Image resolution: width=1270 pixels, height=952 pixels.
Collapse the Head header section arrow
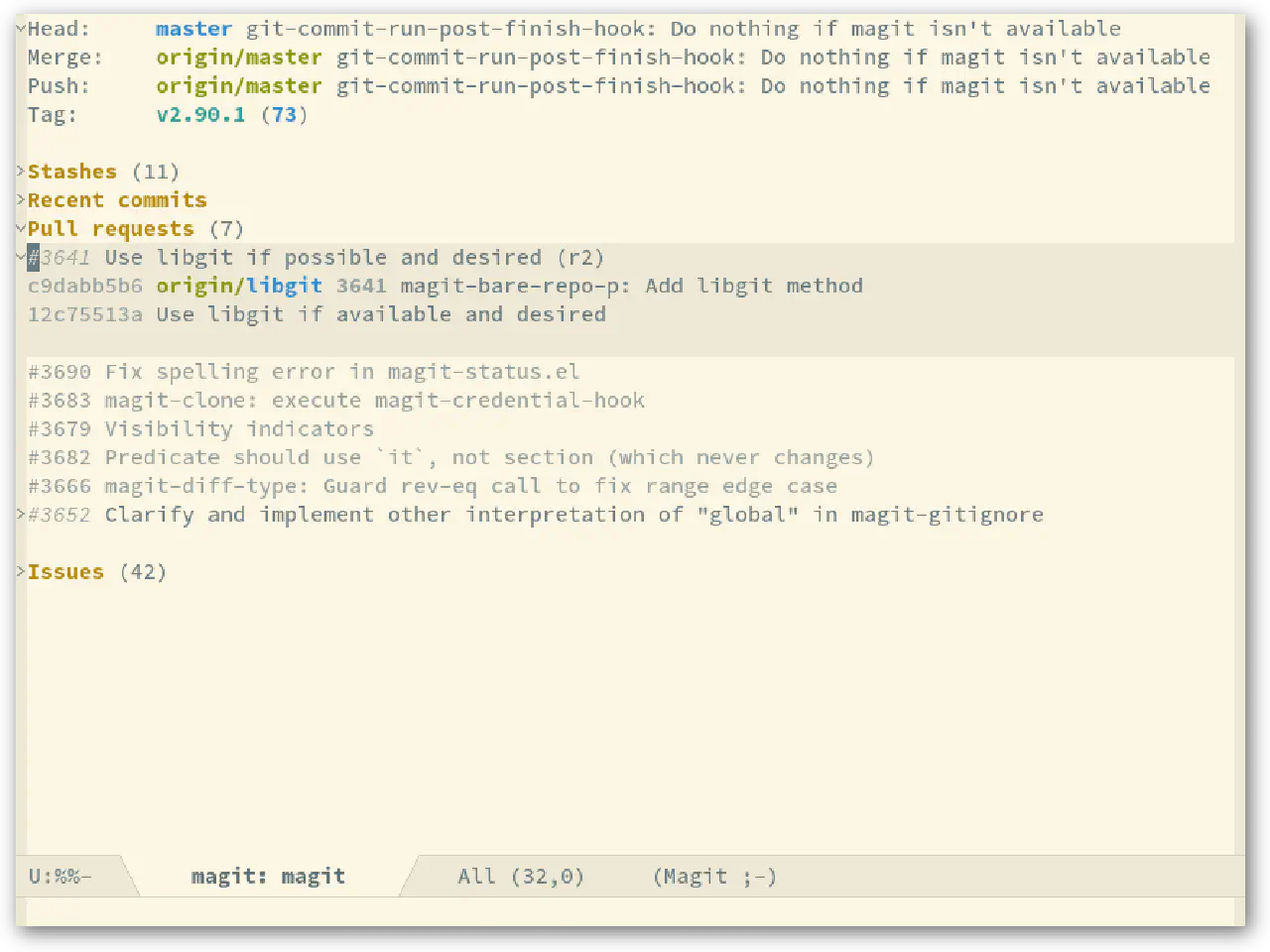tap(21, 29)
